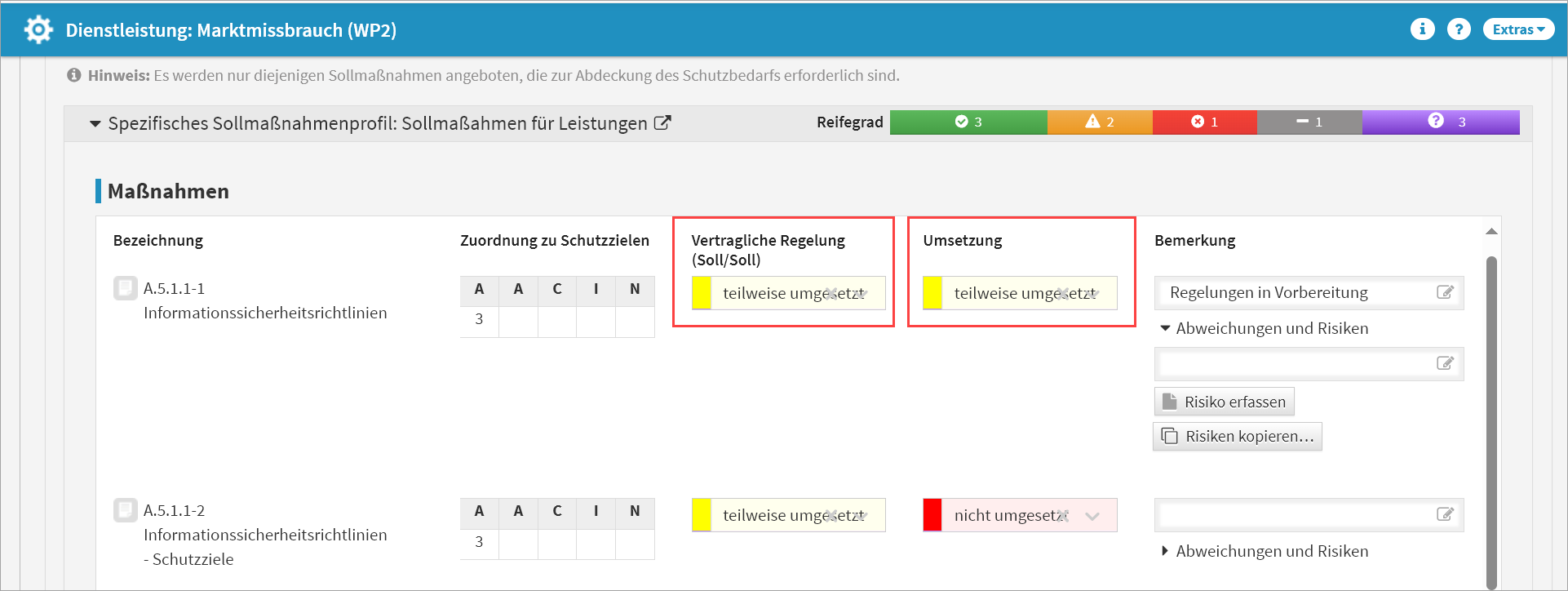Open the 'nicht umgesetzt' Umsetzung dropdown
The width and height of the screenshot is (1568, 591).
tap(1092, 516)
